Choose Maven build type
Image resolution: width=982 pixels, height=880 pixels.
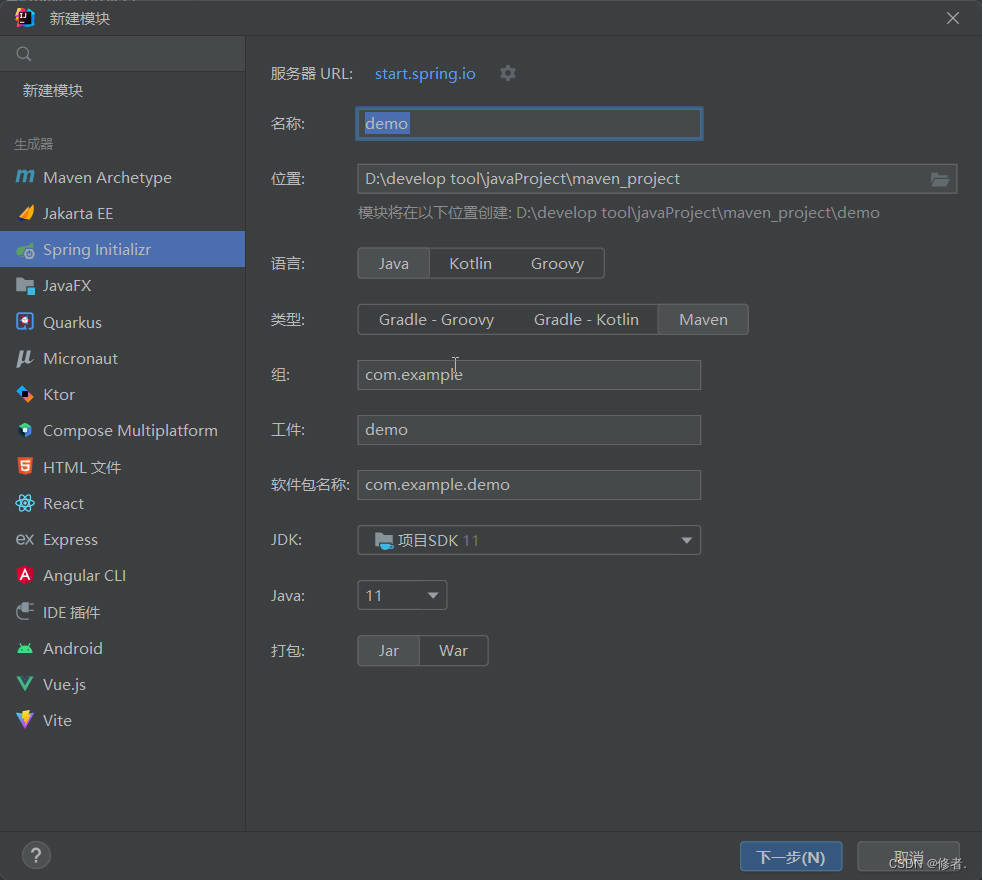tap(703, 319)
